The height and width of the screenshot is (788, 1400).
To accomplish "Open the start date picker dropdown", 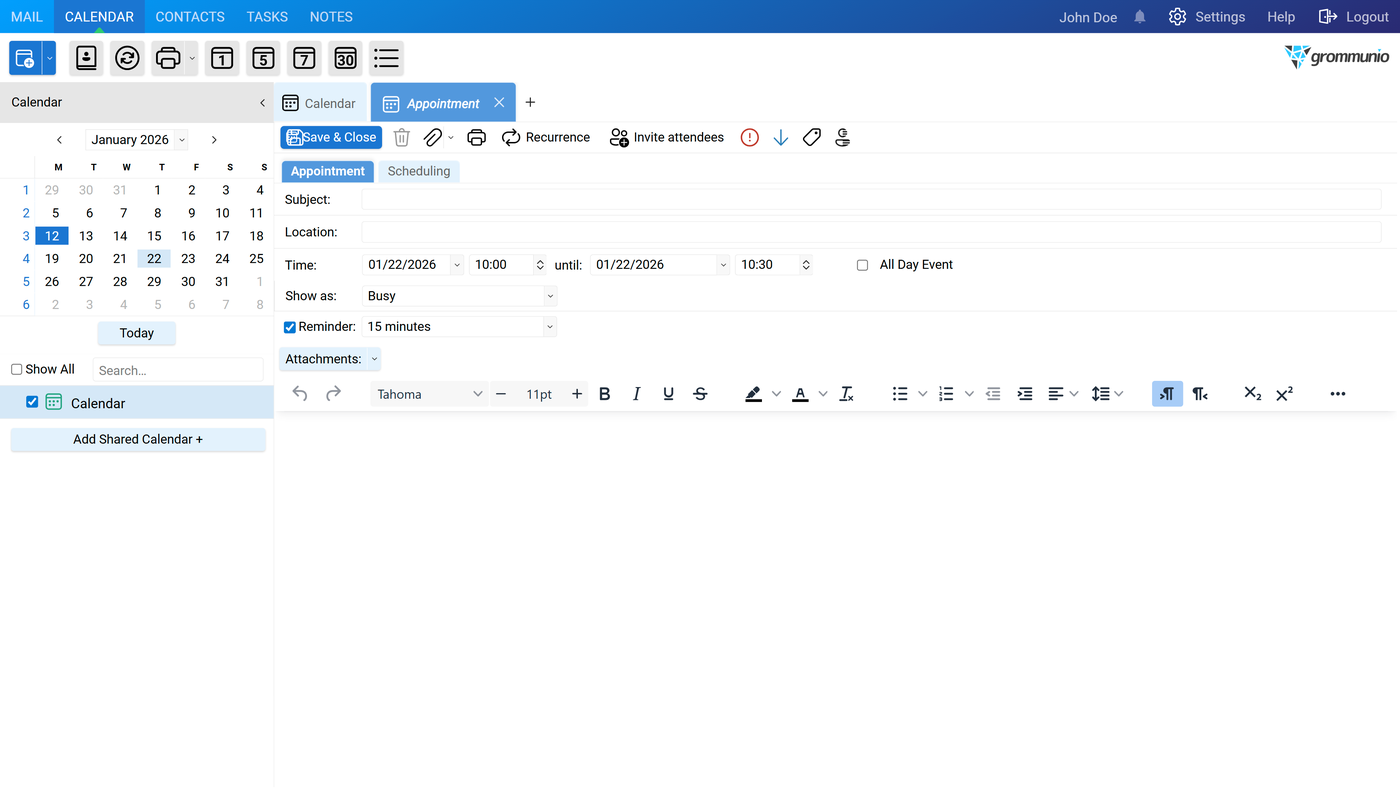I will click(457, 265).
